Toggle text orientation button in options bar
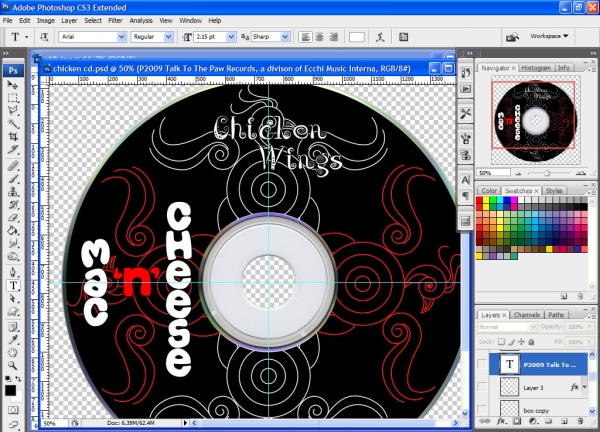600x432 pixels. click(44, 37)
